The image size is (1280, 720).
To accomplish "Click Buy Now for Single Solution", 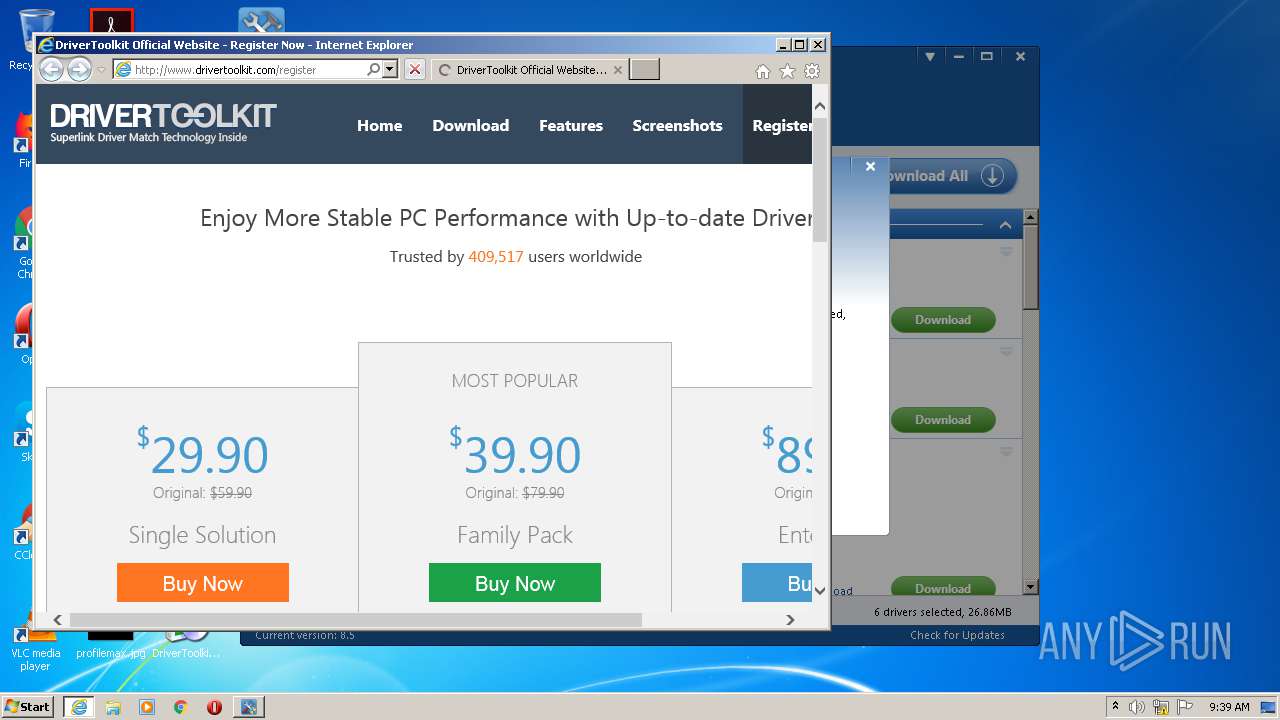I will click(x=203, y=583).
